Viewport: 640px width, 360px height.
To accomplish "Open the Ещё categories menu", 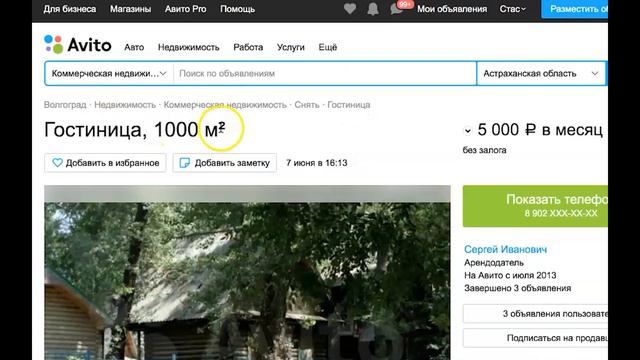I will pyautogui.click(x=328, y=47).
